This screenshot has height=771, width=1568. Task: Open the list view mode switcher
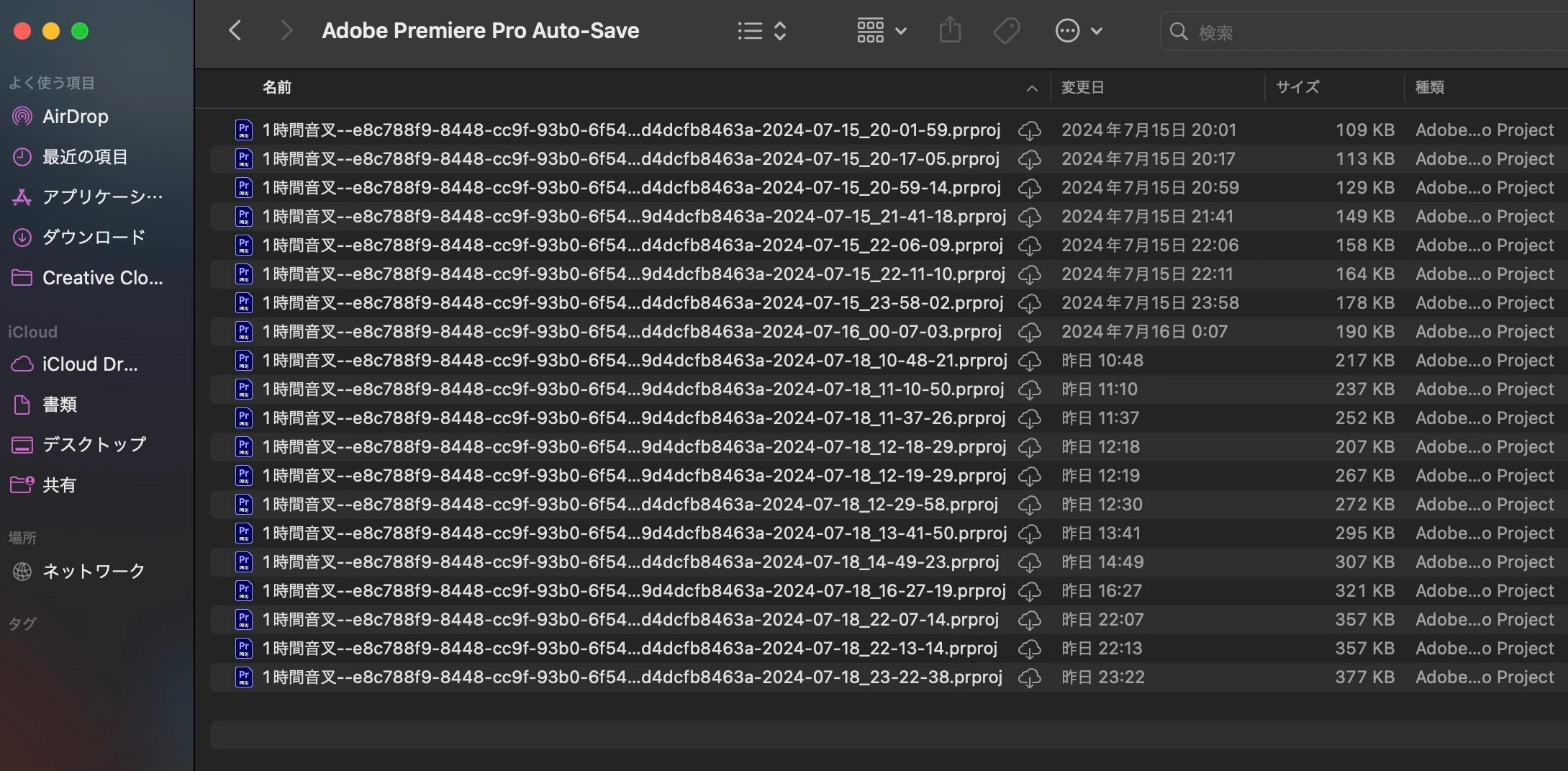click(762, 31)
